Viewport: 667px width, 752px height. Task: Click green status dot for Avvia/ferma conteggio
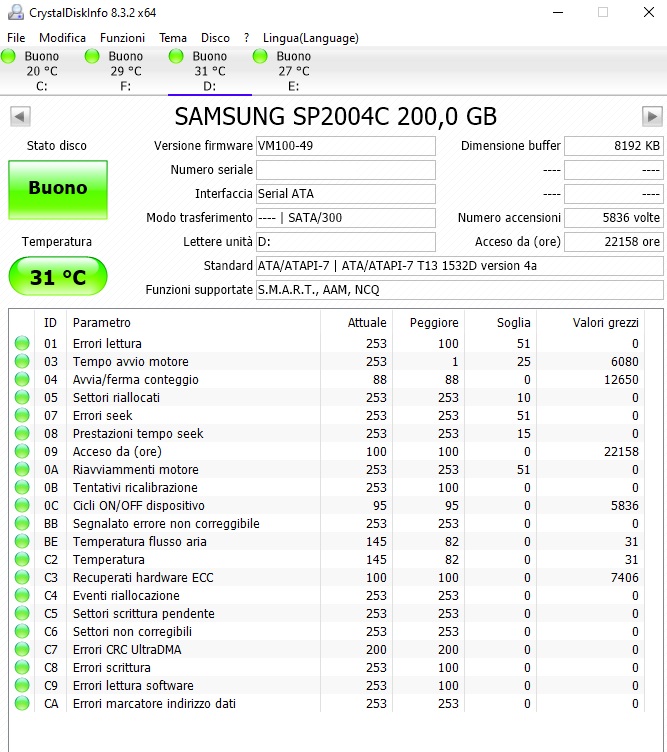22,379
